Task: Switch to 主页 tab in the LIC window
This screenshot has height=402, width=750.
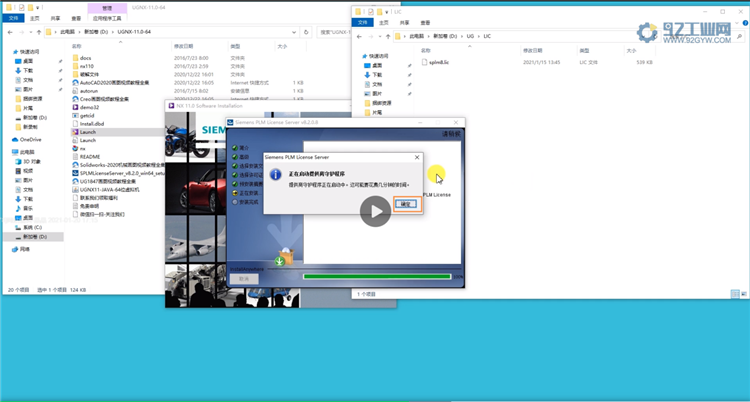Action: (x=384, y=22)
